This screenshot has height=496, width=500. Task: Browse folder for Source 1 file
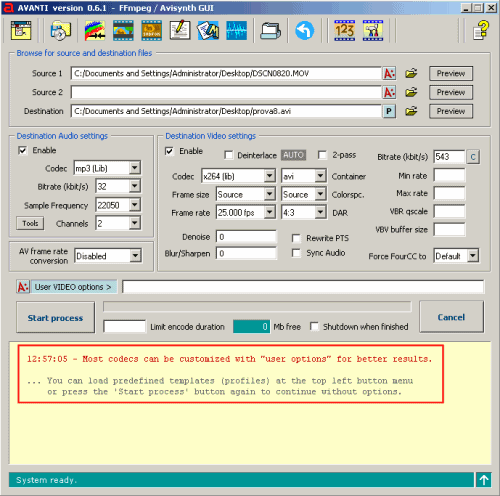411,73
